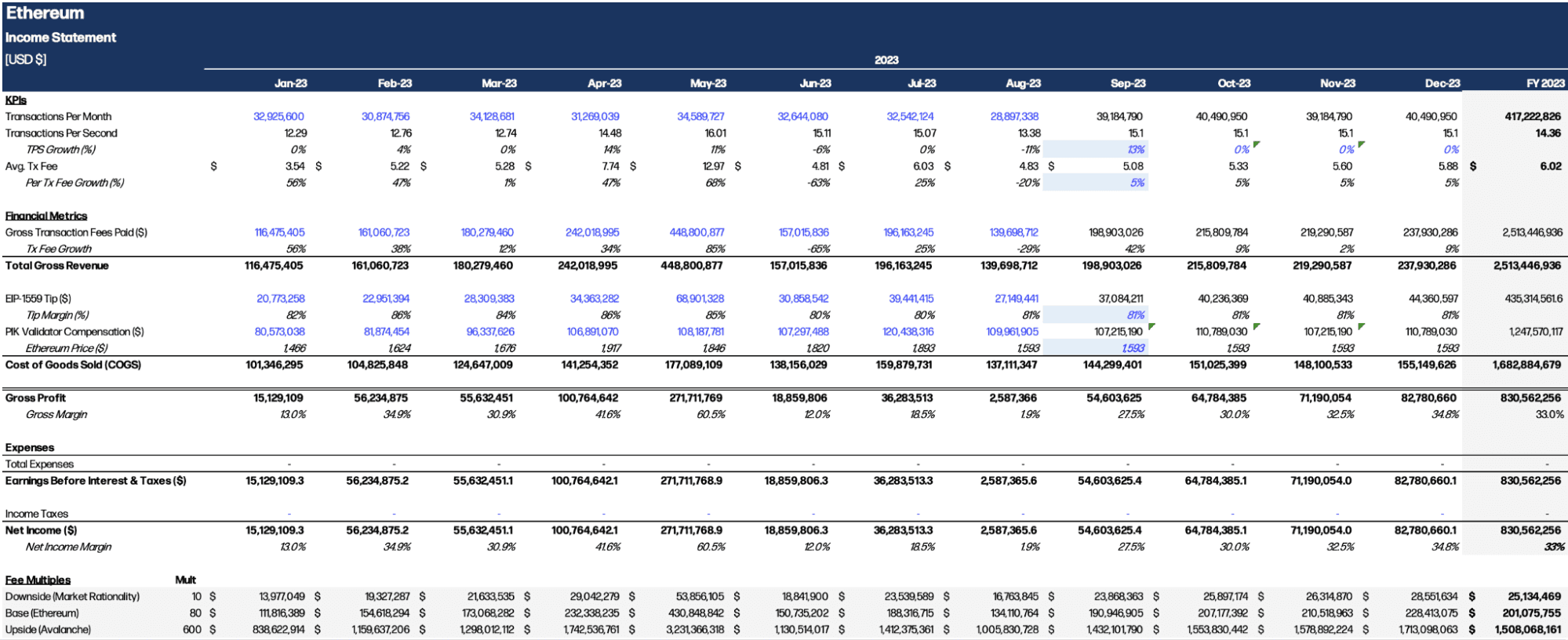
Task: Select the highlighted Sep-23 Ethereum Price cell
Action: (x=1096, y=348)
